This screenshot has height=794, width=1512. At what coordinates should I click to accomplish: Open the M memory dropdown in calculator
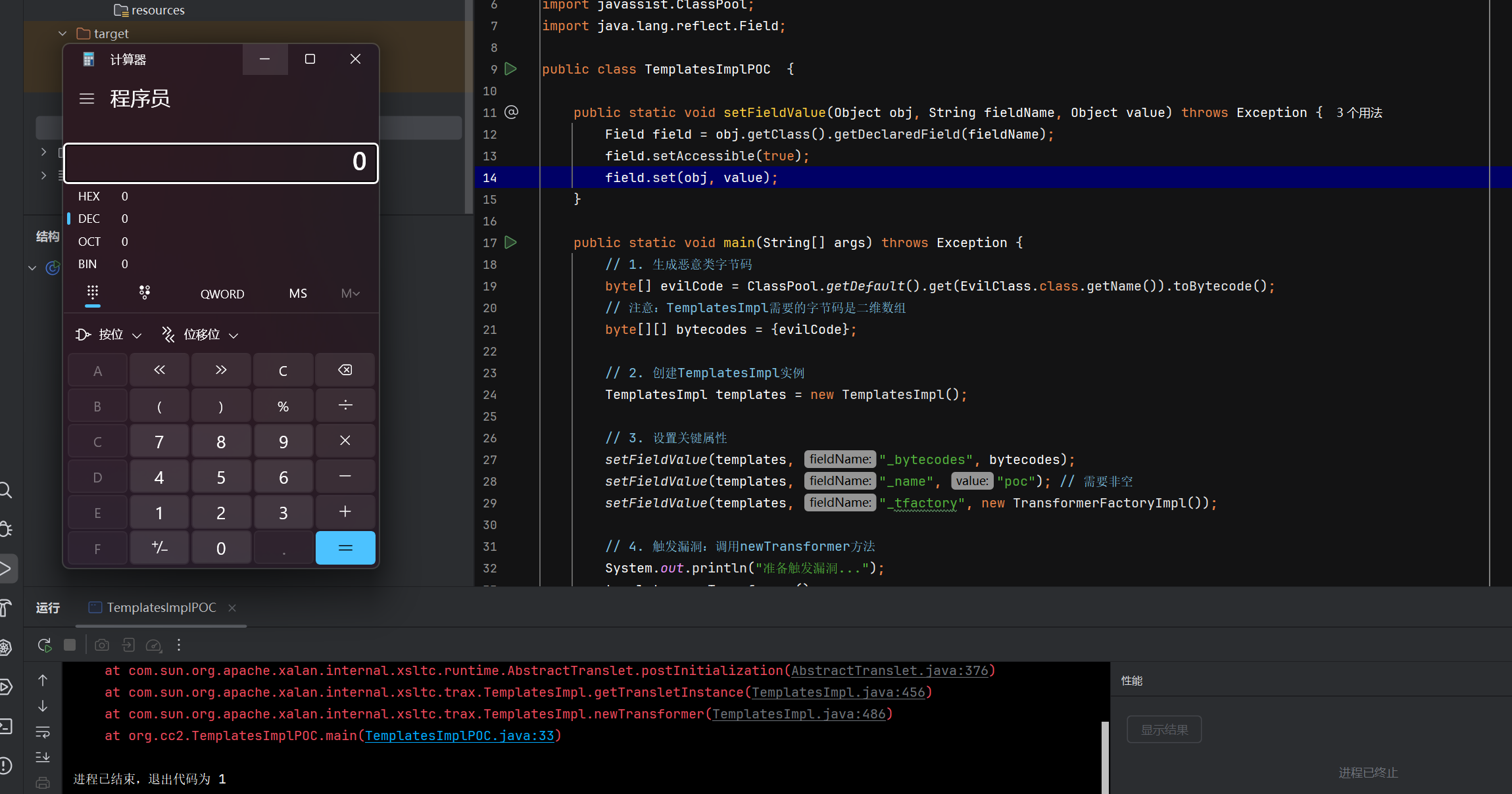click(350, 293)
